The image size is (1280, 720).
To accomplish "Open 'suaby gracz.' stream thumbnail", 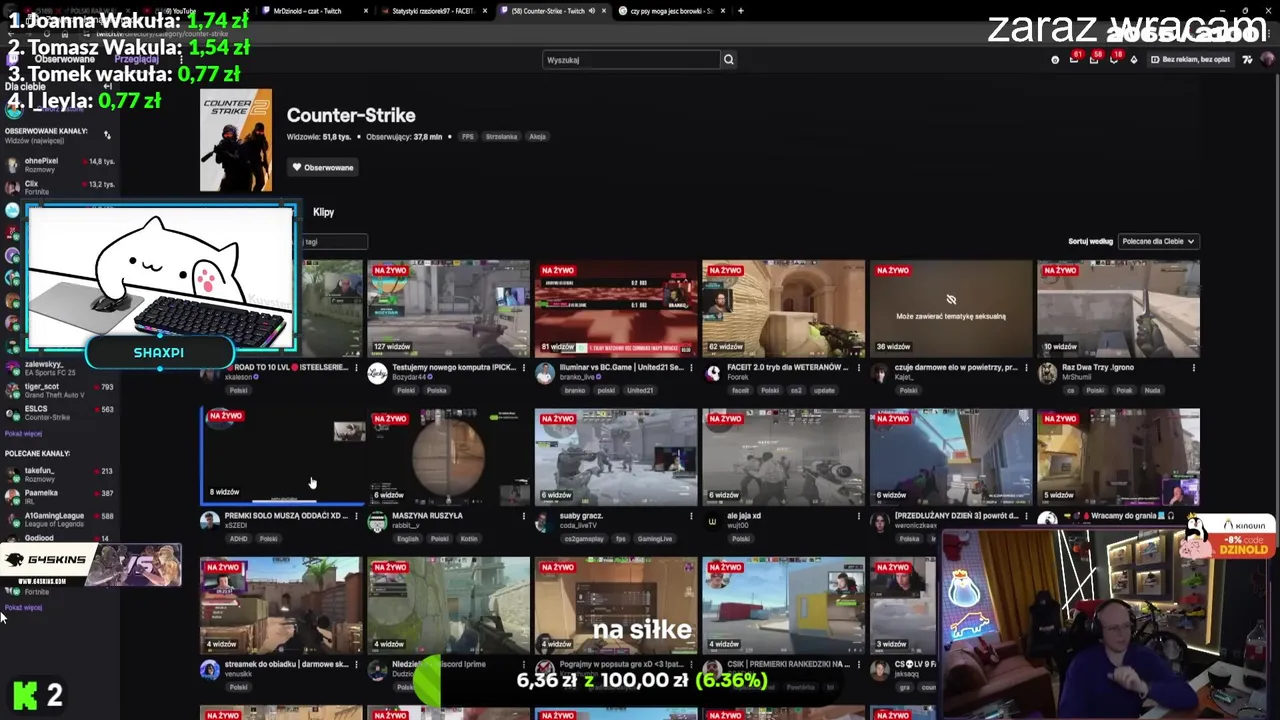I will coord(616,456).
